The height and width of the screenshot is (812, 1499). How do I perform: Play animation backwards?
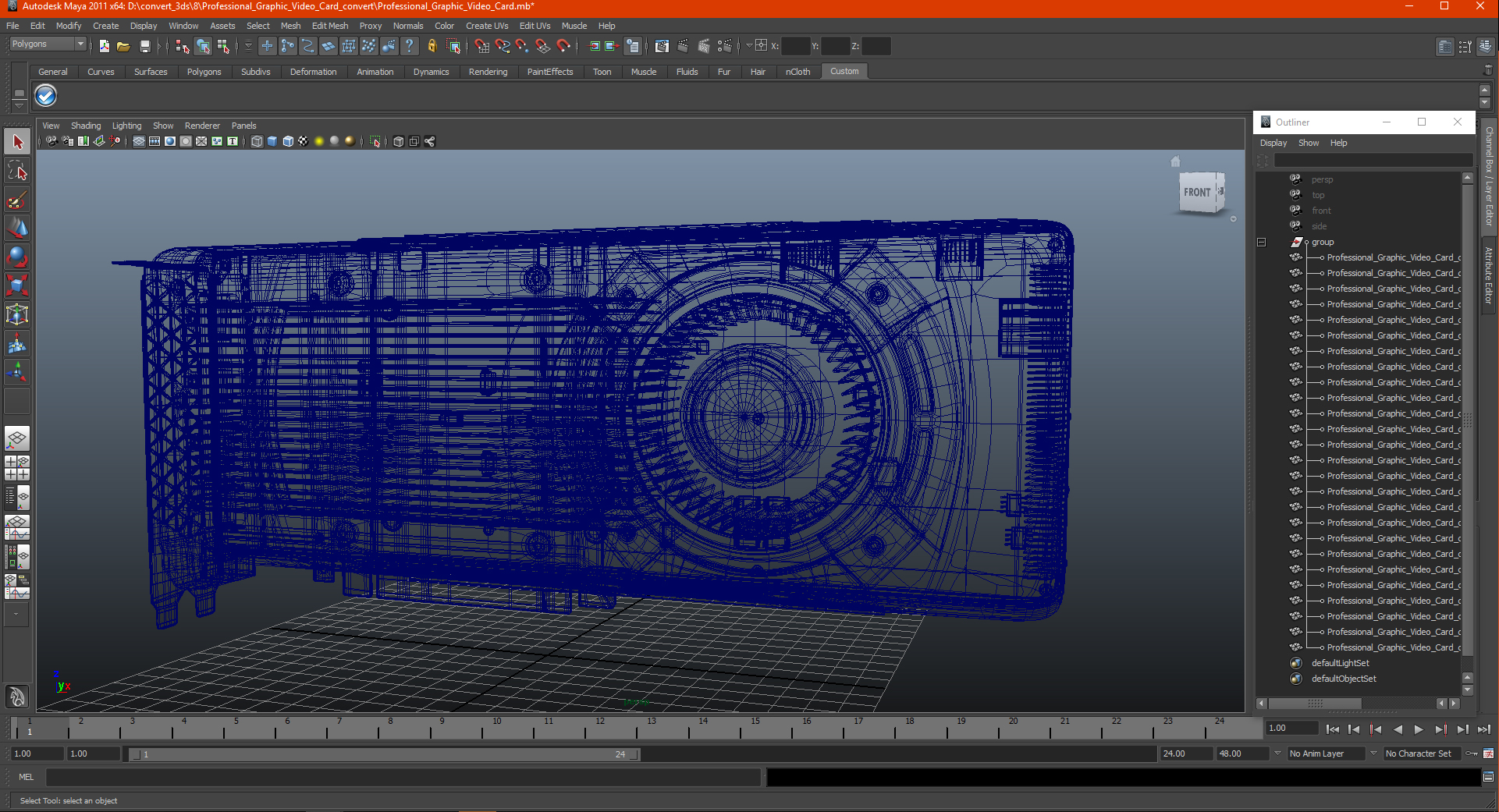click(x=1398, y=729)
